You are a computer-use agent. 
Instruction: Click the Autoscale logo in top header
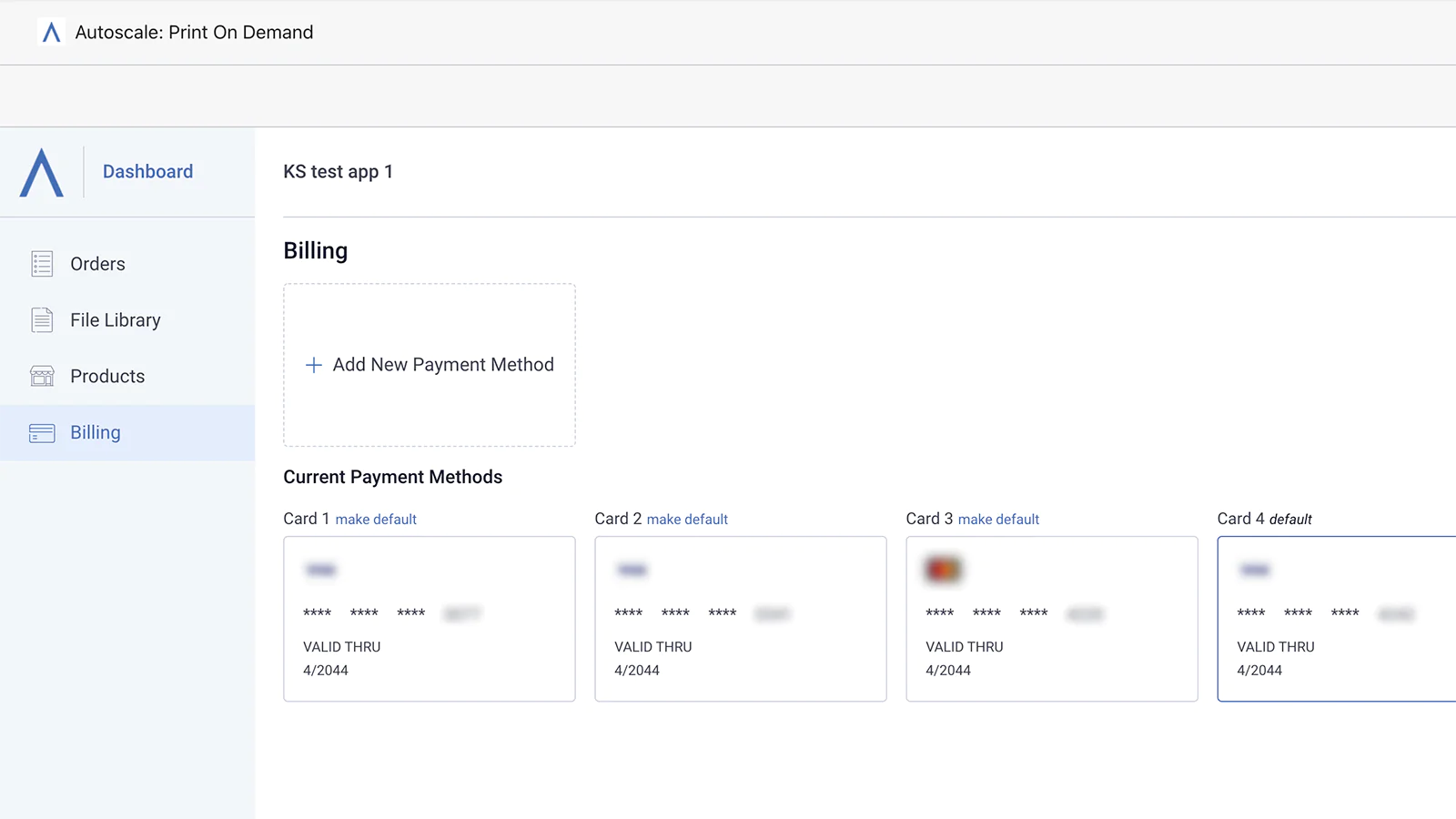tap(51, 33)
